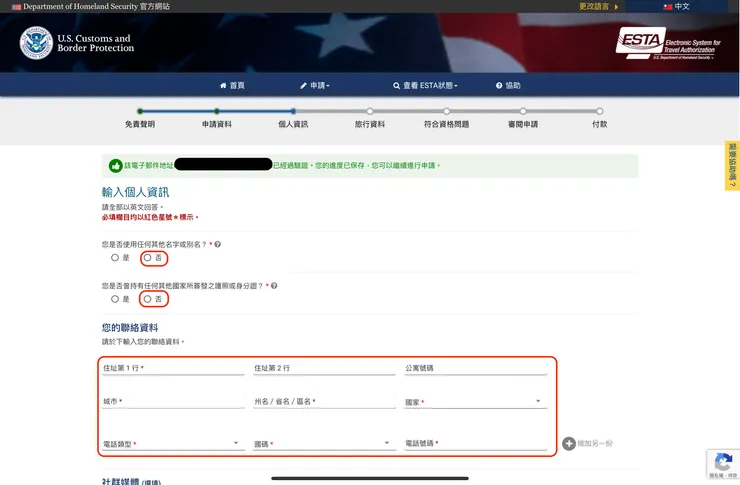
Task: Open the 更改語言 language selector
Action: [598, 7]
